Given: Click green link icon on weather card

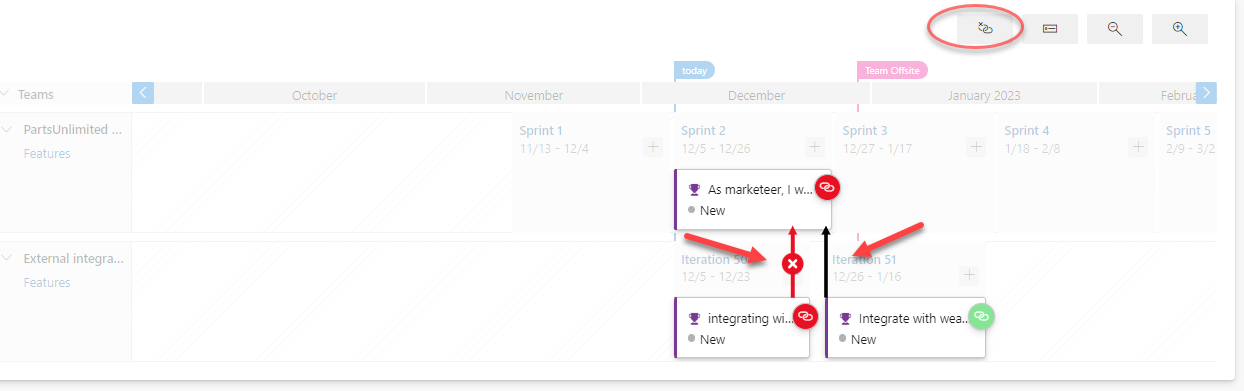Looking at the screenshot, I should (x=982, y=316).
